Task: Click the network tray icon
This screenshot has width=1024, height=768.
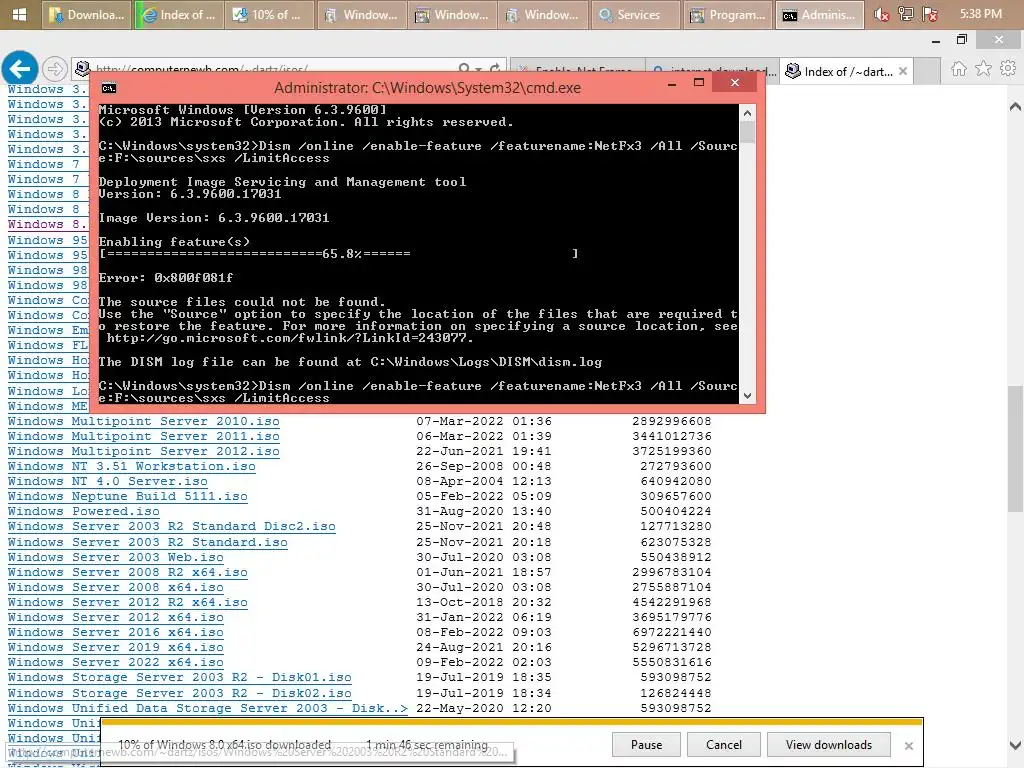Action: pyautogui.click(x=906, y=14)
